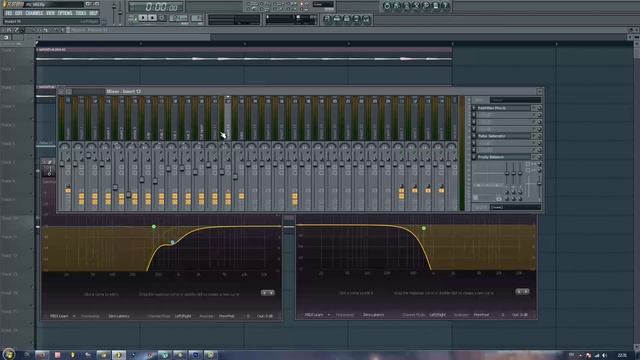Open first shortcut icon in top toolbar row
640x360 pixels.
pyautogui.click(x=387, y=6)
